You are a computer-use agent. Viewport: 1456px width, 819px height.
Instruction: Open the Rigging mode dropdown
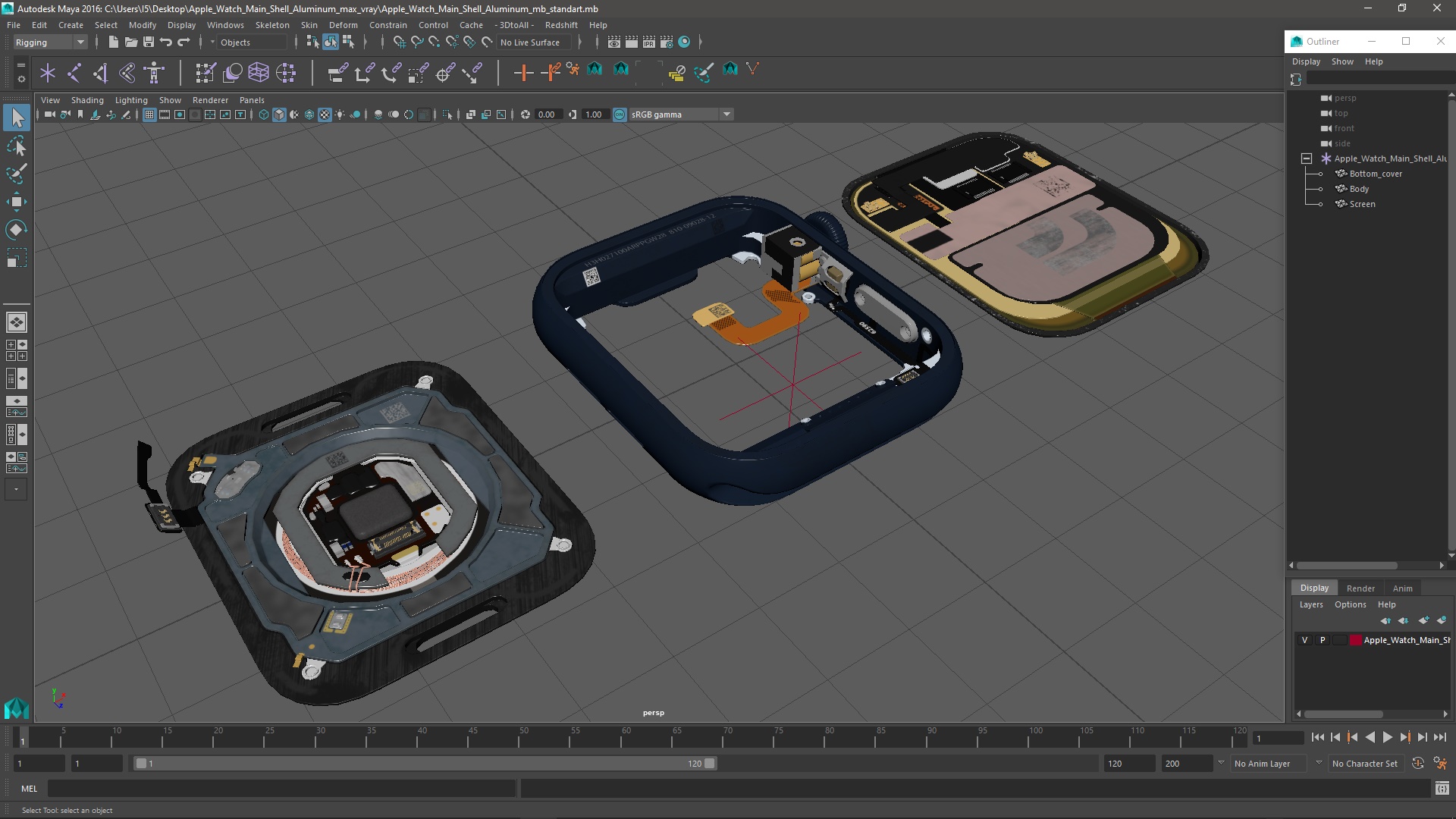coord(49,41)
